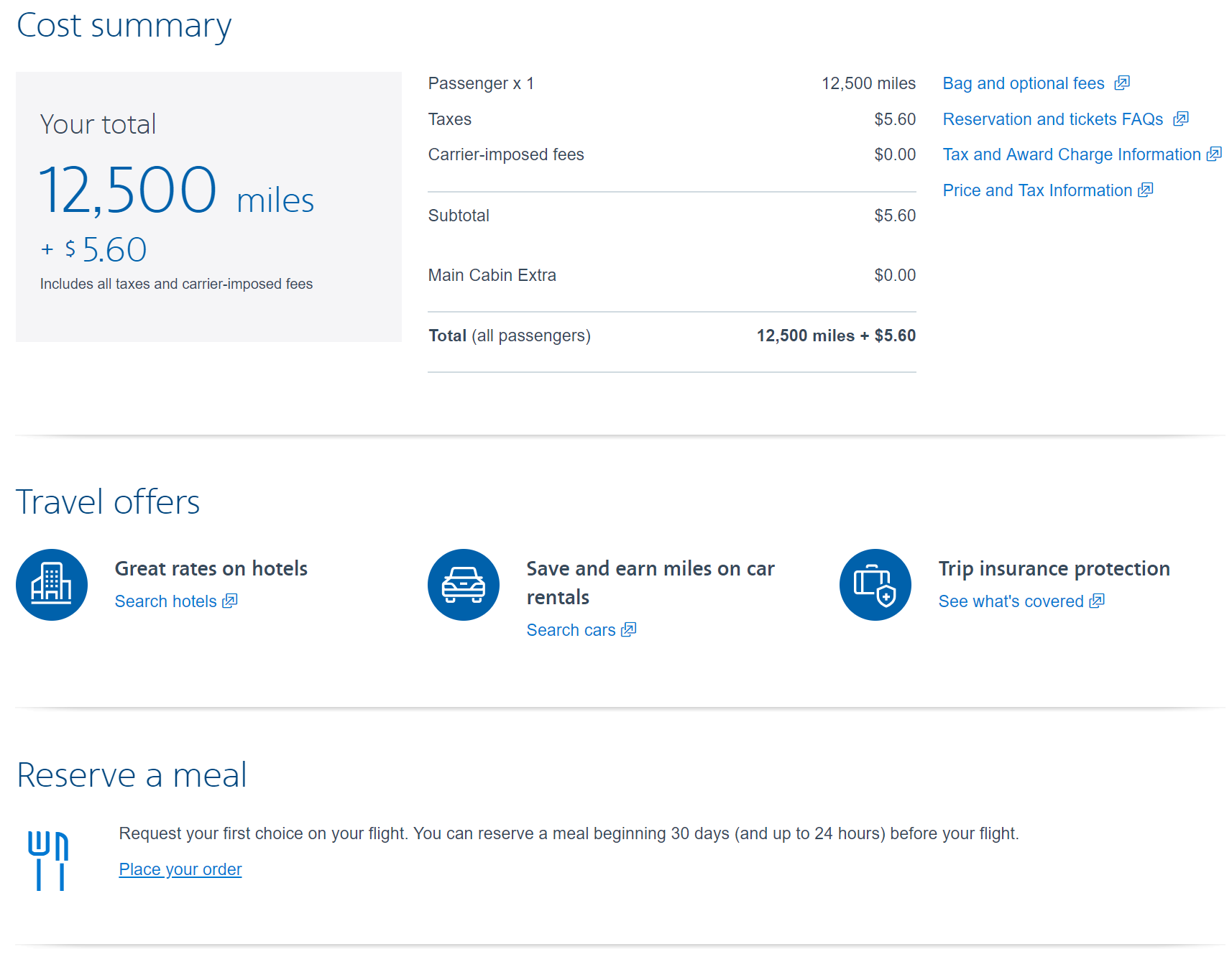Screen dimensions: 1232x957
Task: Click external-link icon beside Reservation and tickets FAQs
Action: (x=1180, y=119)
